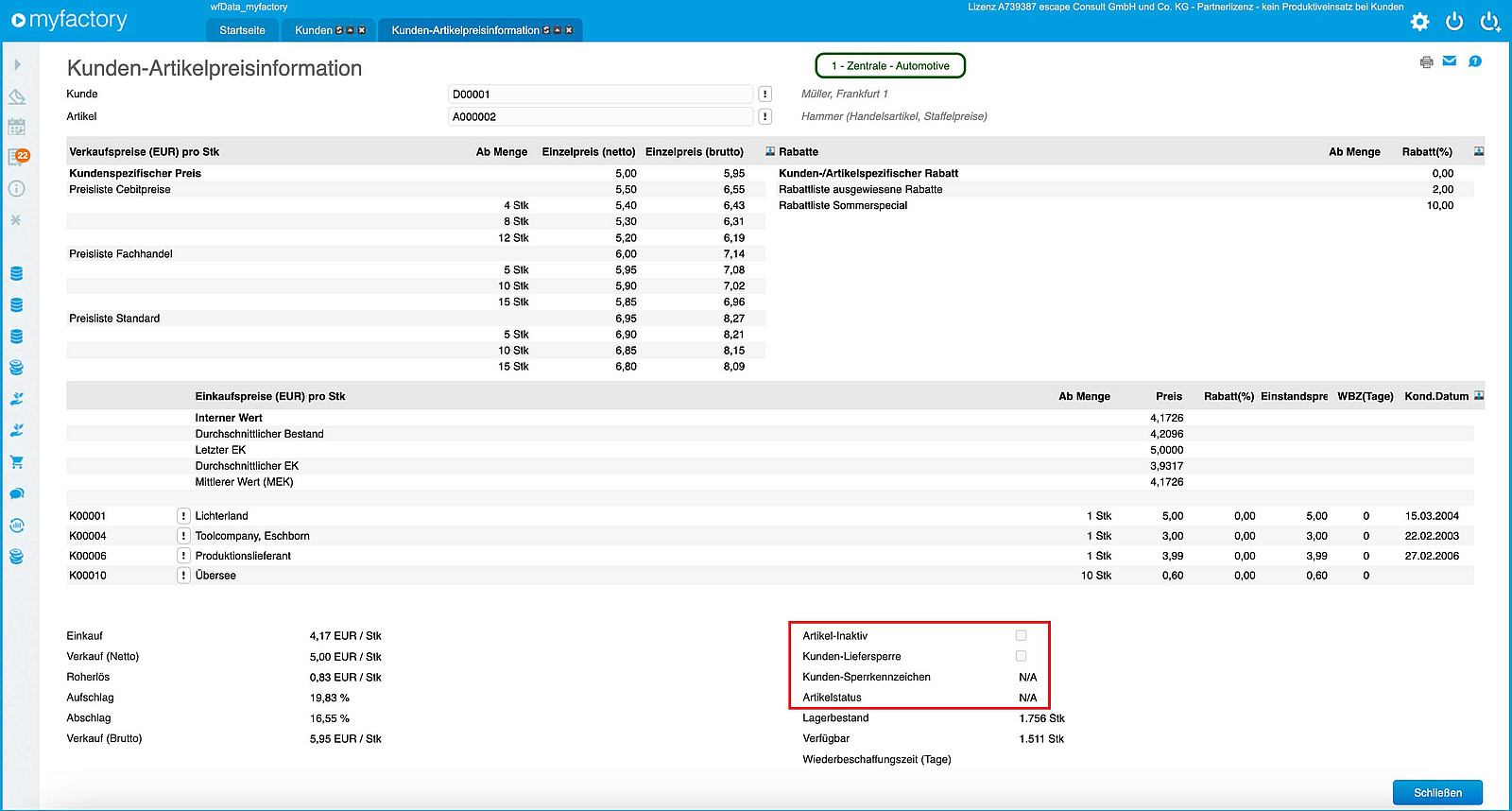Open help via the question bubble icon
Screen dimensions: 1512x811
coord(1475,61)
